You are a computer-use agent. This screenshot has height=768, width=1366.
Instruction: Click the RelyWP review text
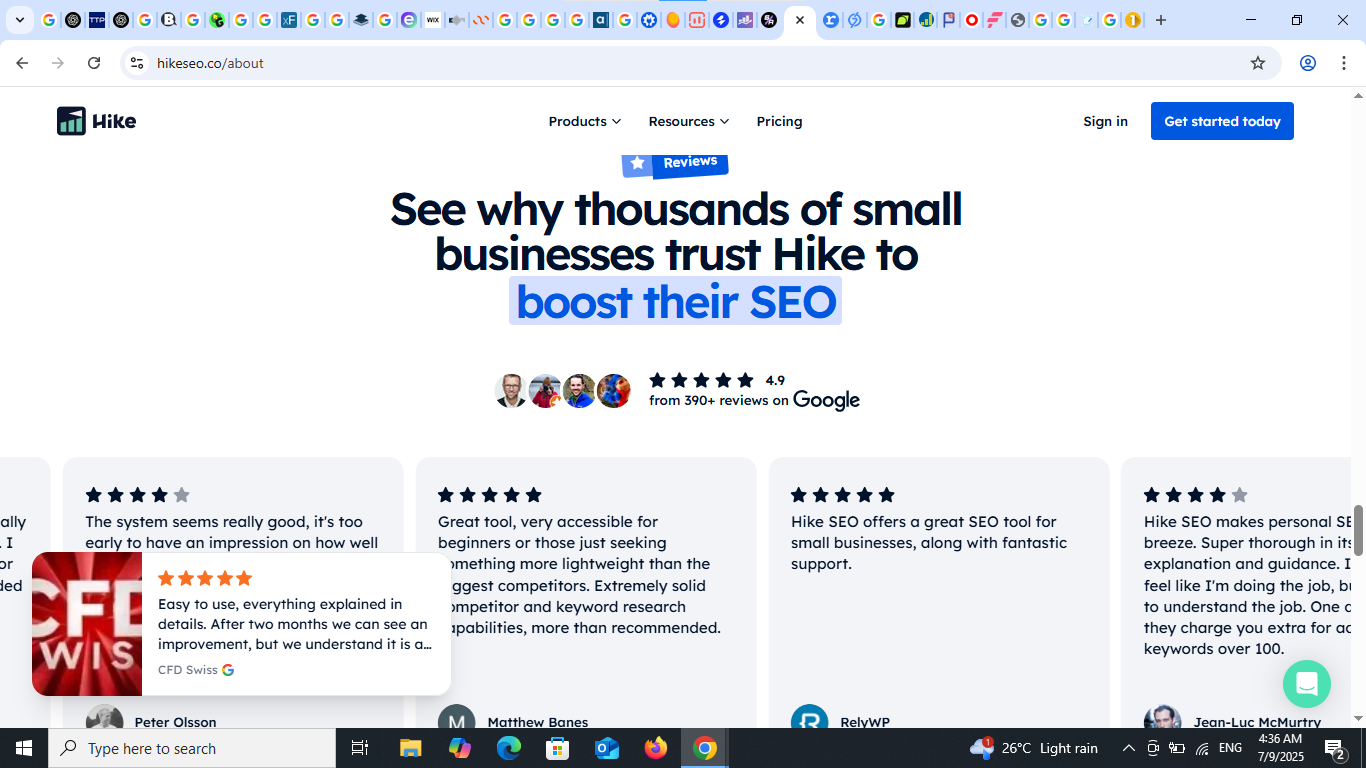929,543
